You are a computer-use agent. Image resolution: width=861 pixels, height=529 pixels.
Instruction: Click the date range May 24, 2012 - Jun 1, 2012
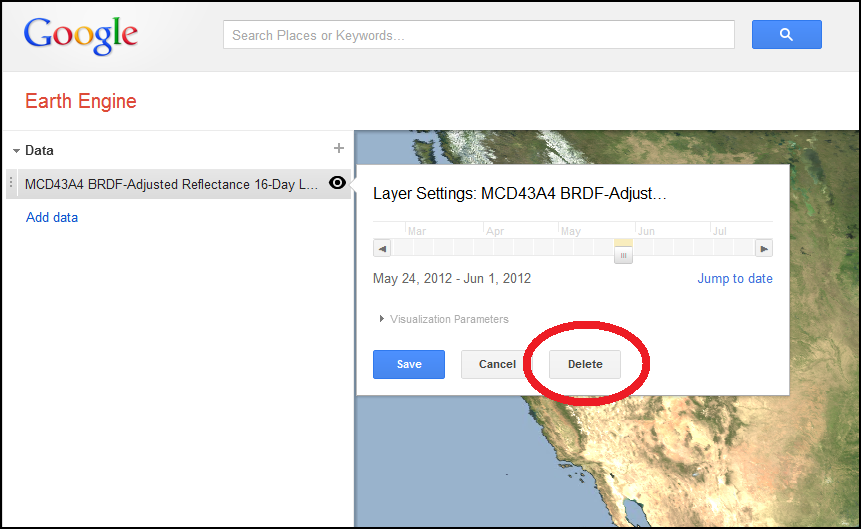[x=452, y=279]
